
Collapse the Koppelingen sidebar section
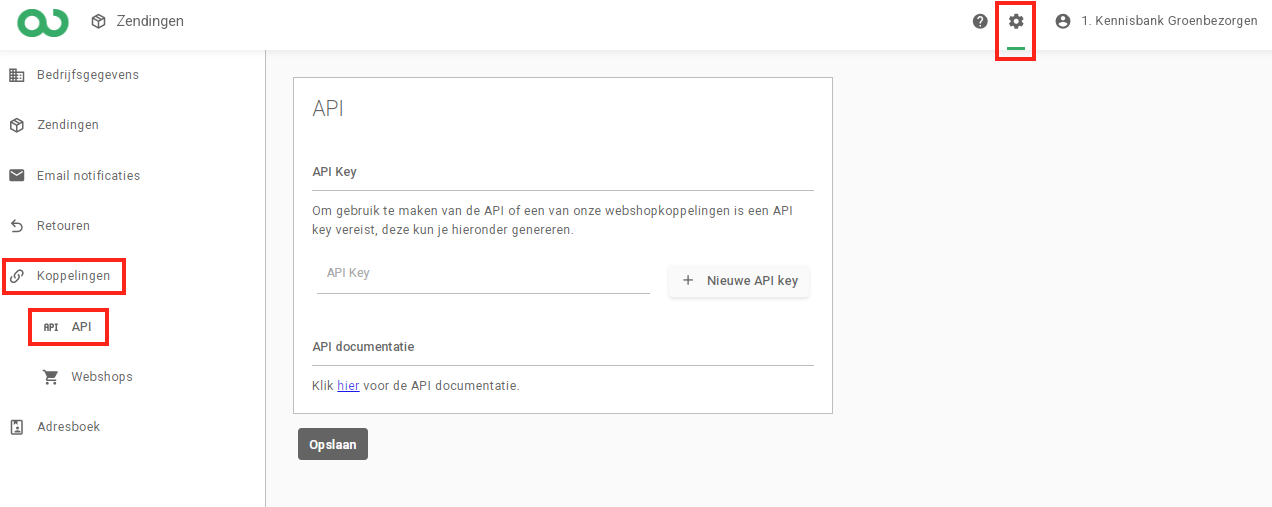(x=73, y=276)
